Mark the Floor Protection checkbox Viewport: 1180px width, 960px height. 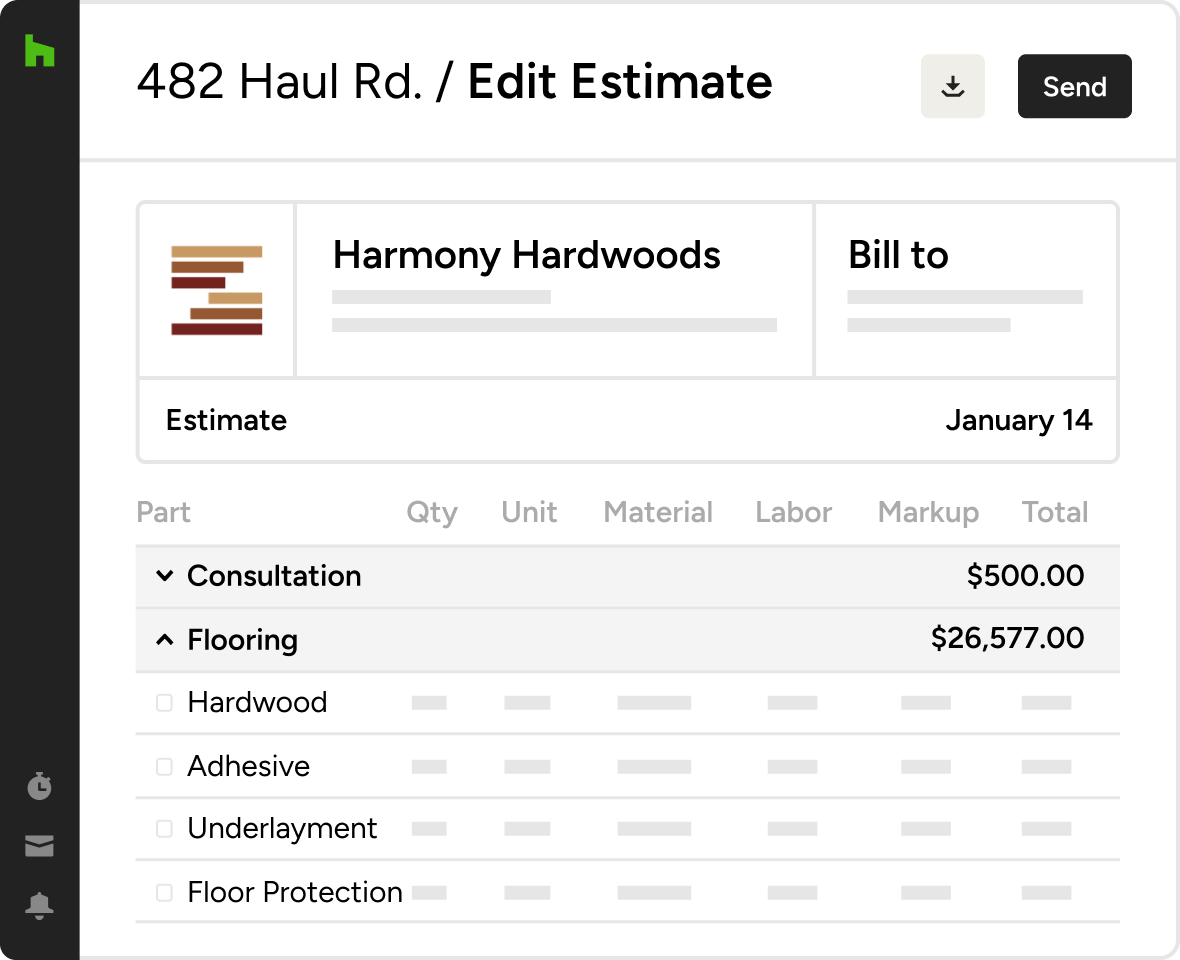coord(164,893)
